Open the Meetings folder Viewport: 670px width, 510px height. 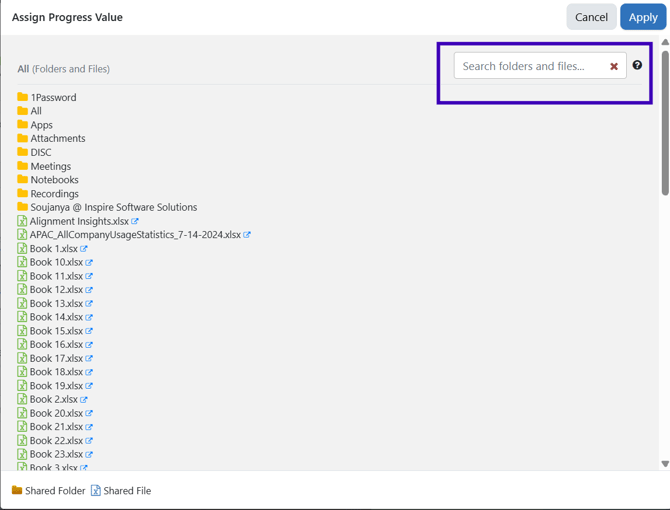point(50,166)
